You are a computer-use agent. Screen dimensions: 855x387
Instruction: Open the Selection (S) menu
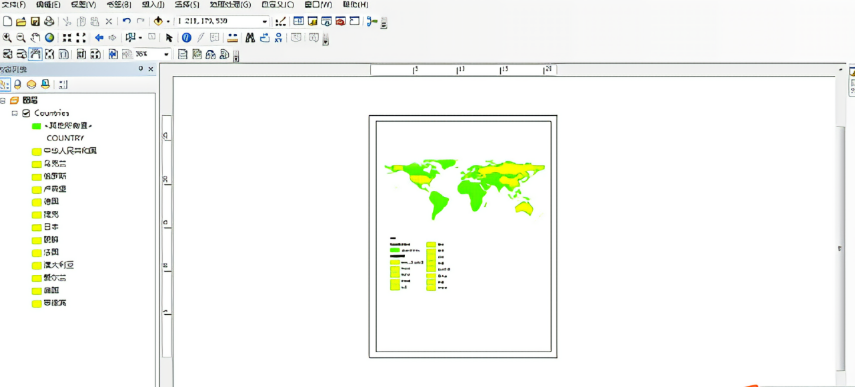[187, 4]
